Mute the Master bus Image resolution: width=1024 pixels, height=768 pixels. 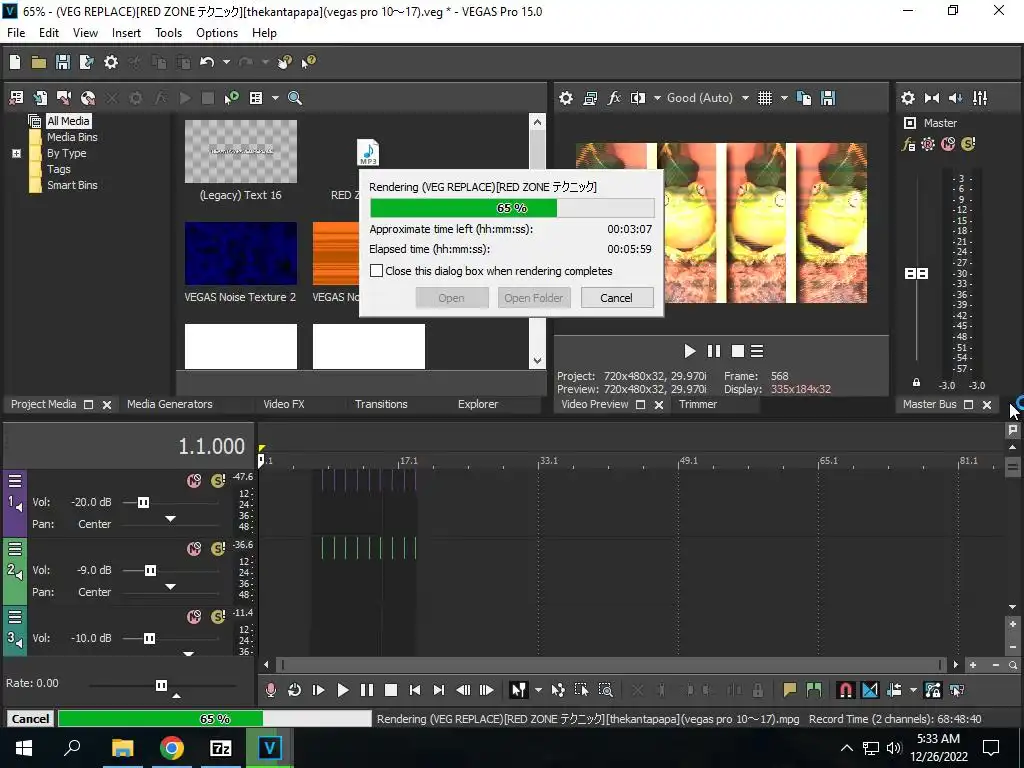[948, 144]
